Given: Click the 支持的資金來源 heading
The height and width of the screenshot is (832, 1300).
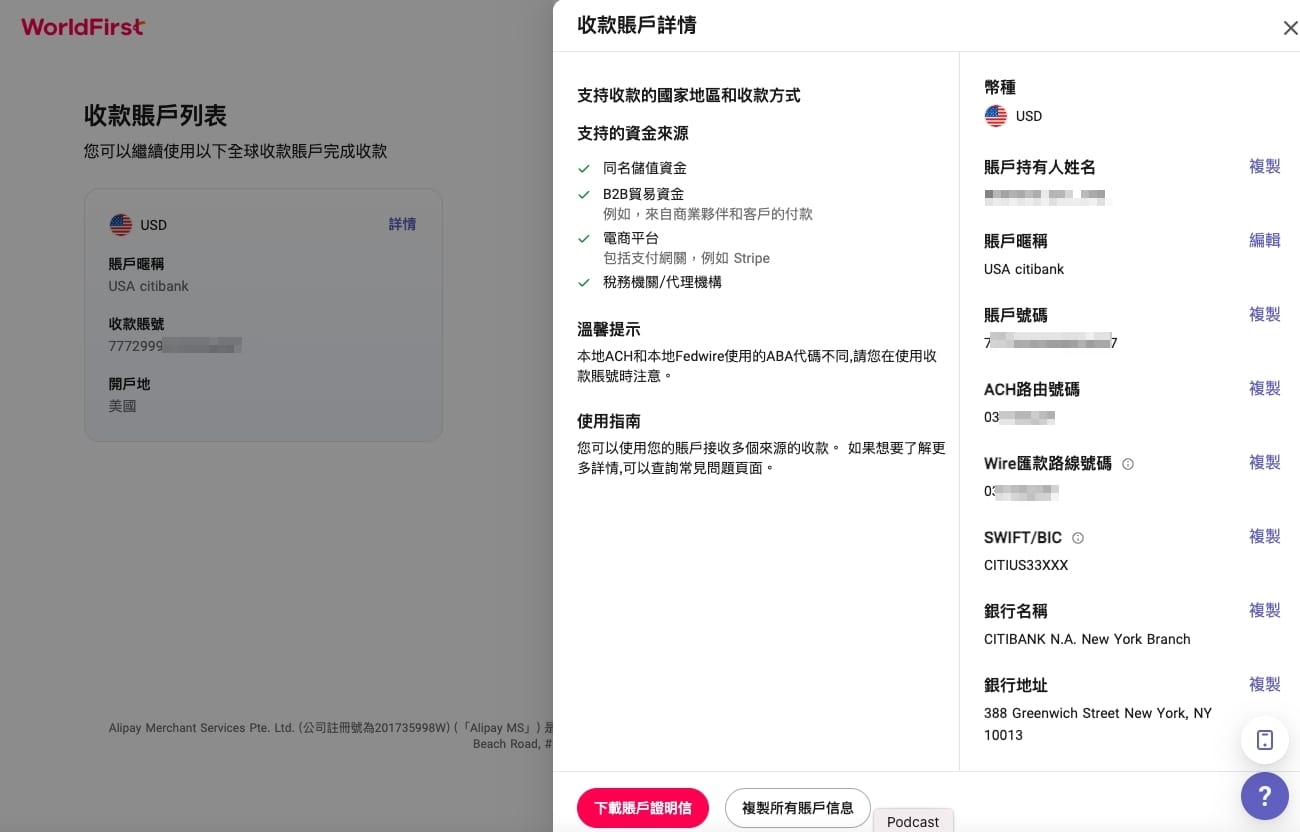Looking at the screenshot, I should tap(633, 133).
